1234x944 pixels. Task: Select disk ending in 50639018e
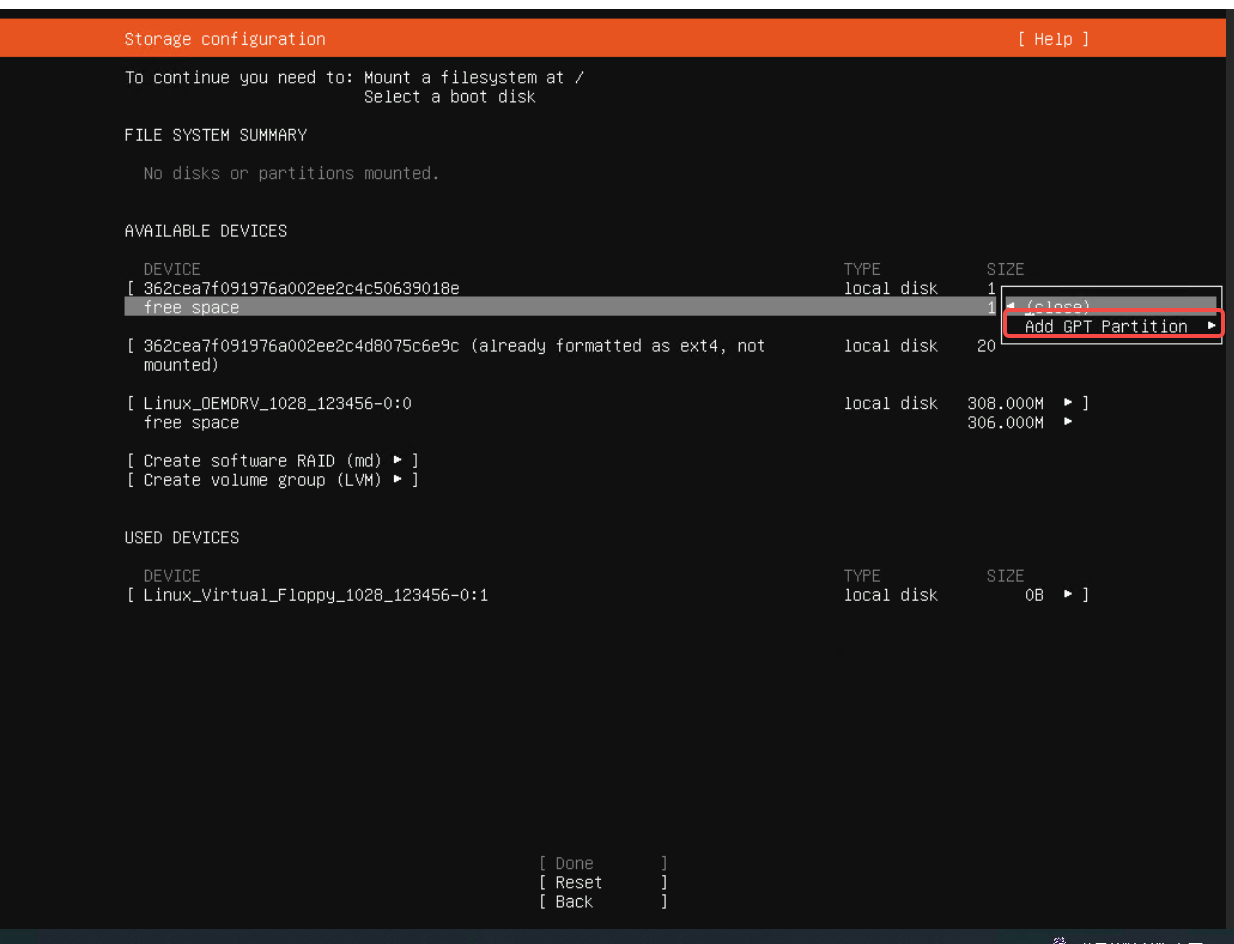[301, 289]
